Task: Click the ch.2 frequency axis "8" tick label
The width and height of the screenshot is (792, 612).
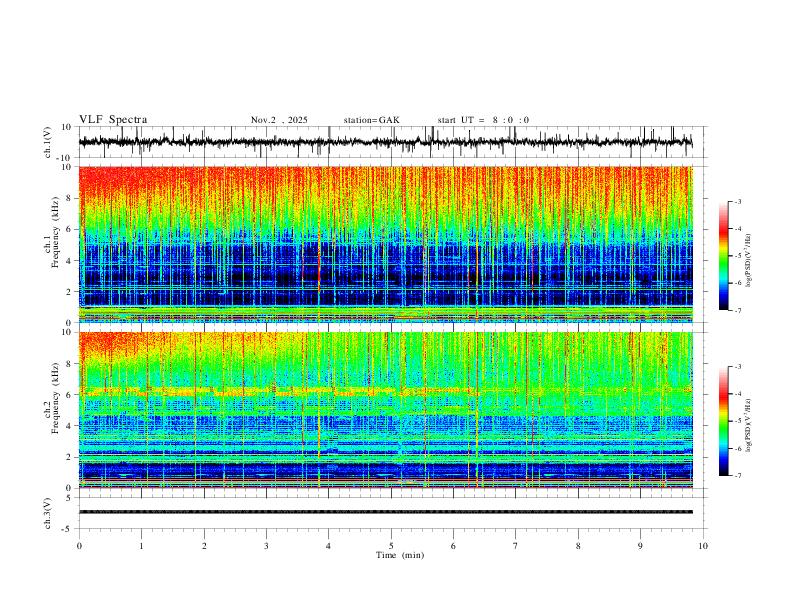Action: coord(70,364)
